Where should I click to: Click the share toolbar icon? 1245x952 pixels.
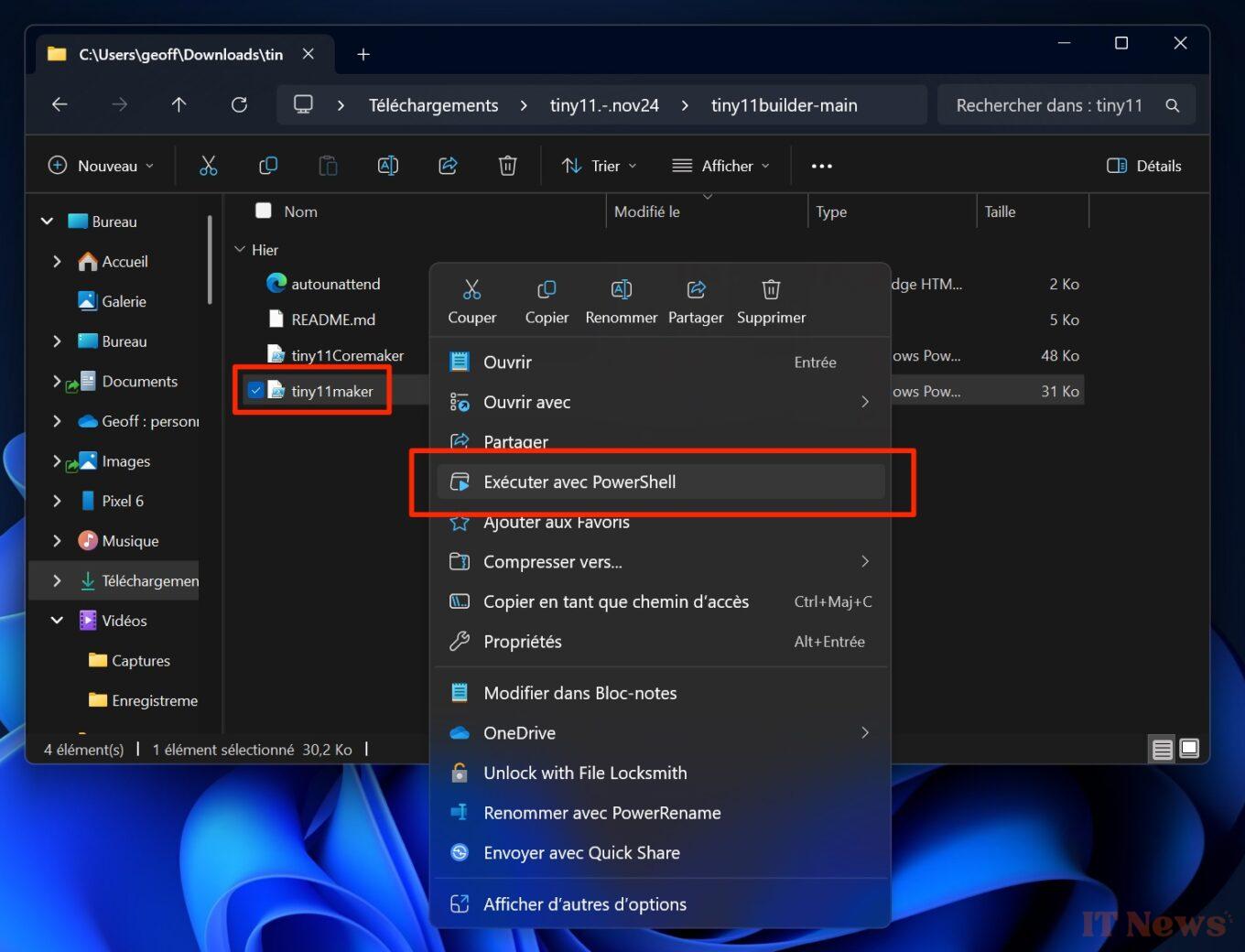pyautogui.click(x=448, y=166)
